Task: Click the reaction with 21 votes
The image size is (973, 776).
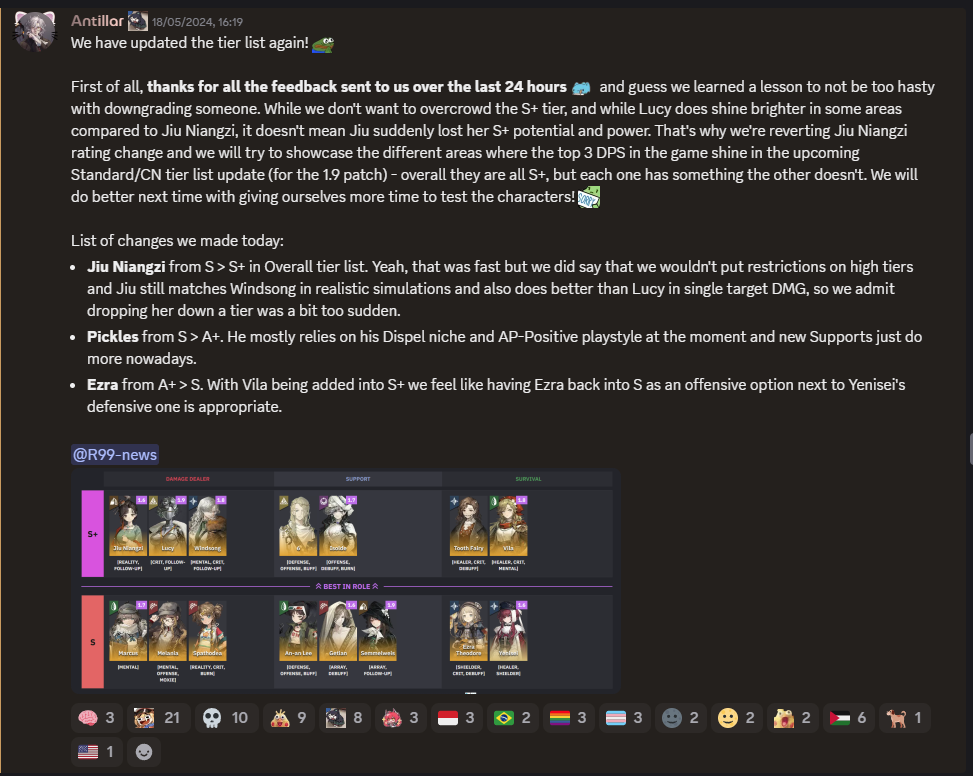Action: click(158, 718)
